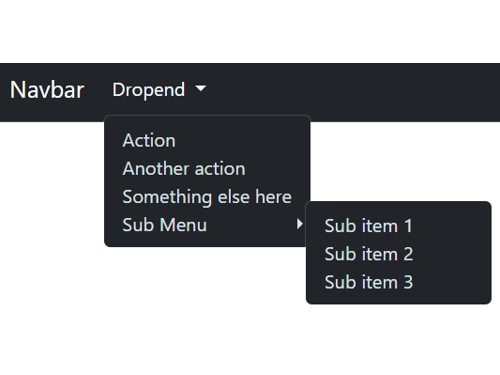The height and width of the screenshot is (375, 500).
Task: Click the Sub Menu right arrow icon
Action: pyautogui.click(x=300, y=224)
